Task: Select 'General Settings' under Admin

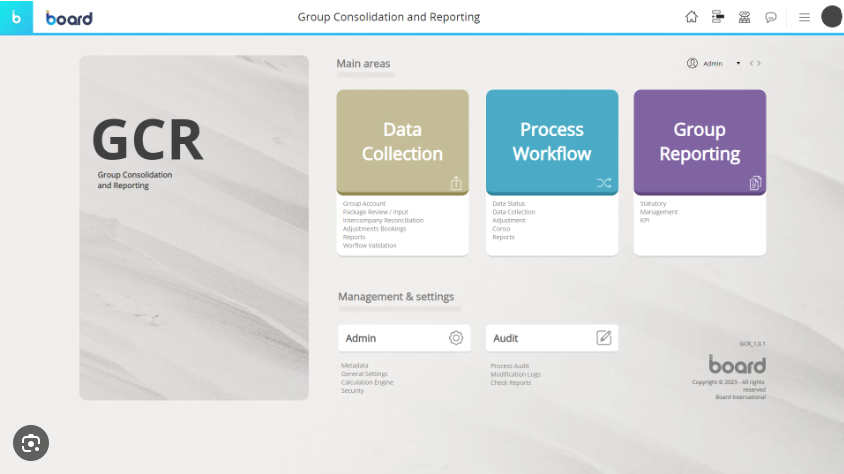Action: point(364,374)
